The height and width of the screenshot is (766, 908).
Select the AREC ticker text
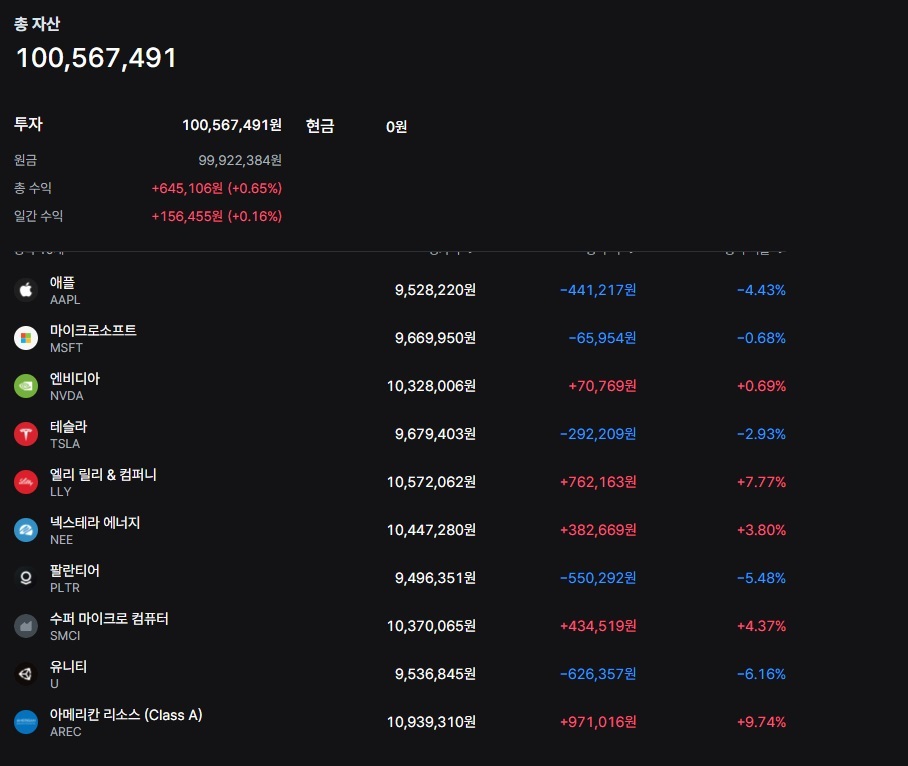pyautogui.click(x=65, y=732)
